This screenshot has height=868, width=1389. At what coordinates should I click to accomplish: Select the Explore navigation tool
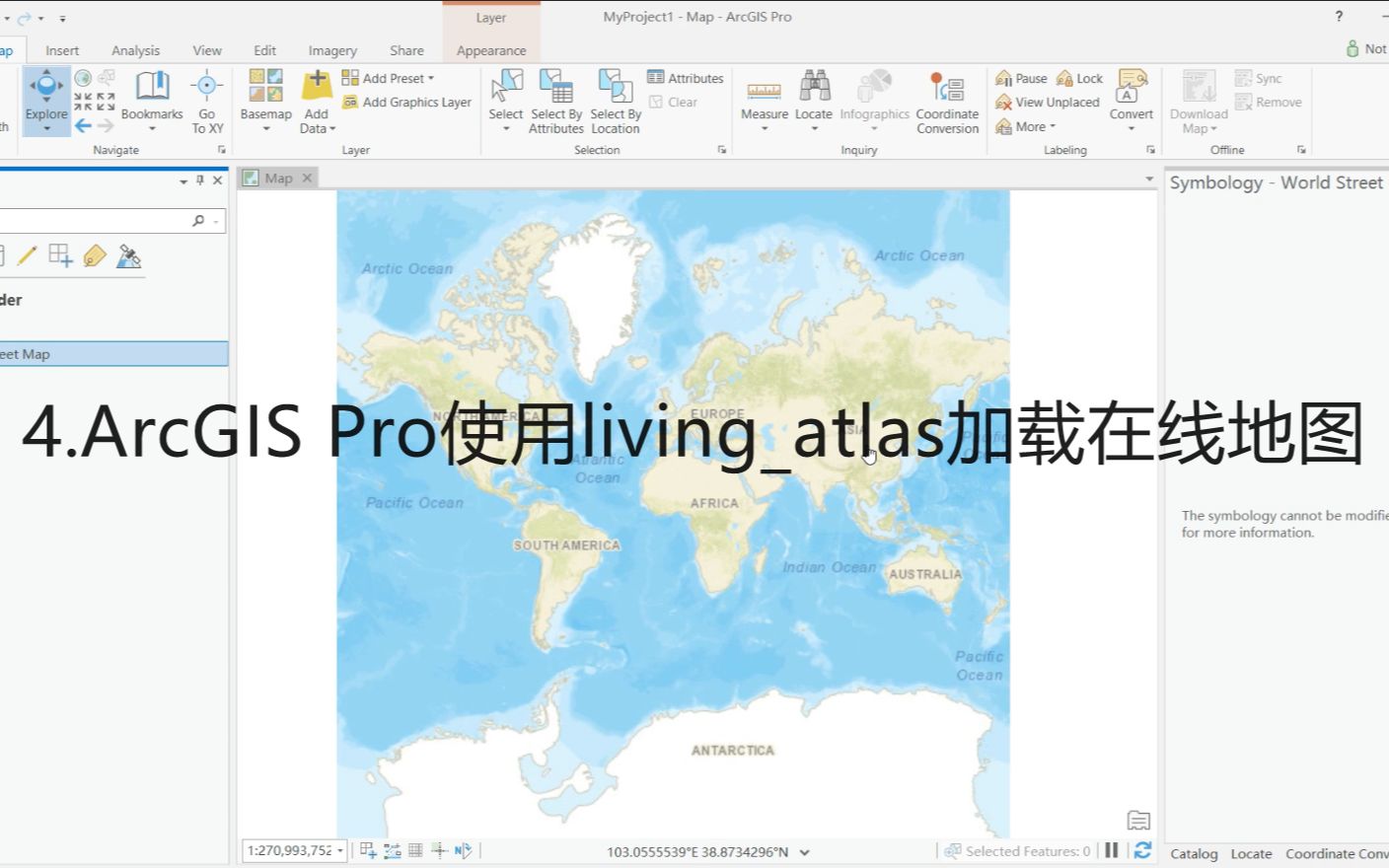(46, 101)
